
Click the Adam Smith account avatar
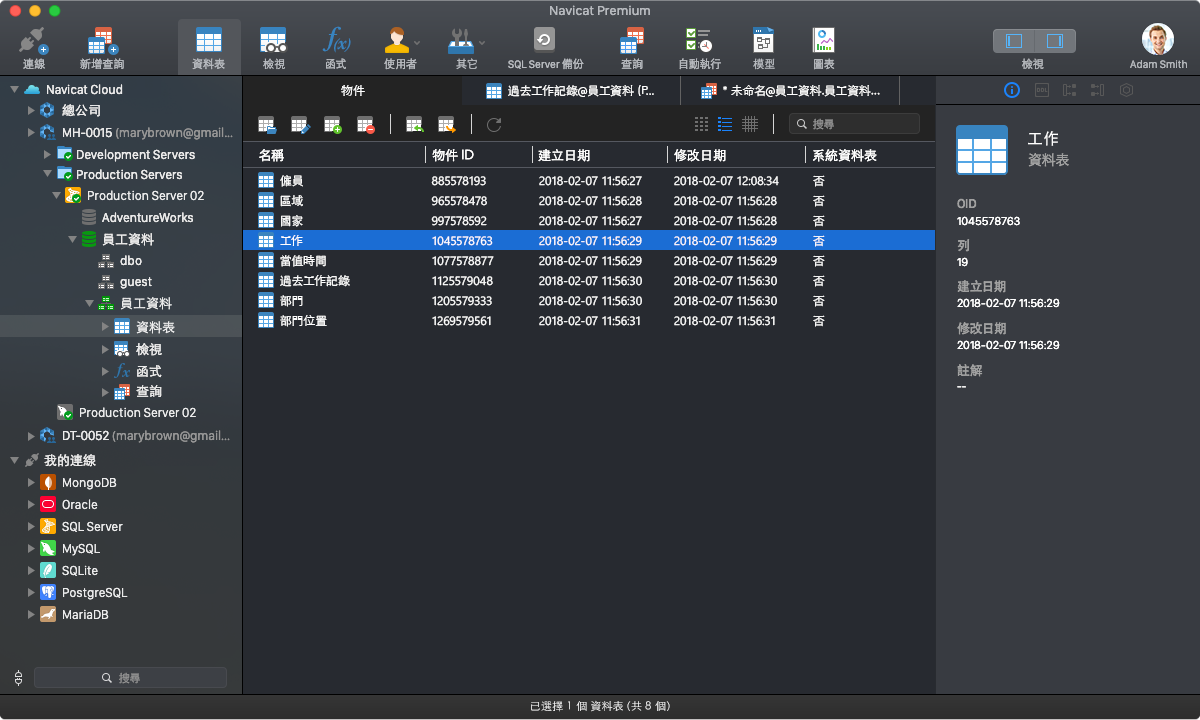coord(1158,39)
